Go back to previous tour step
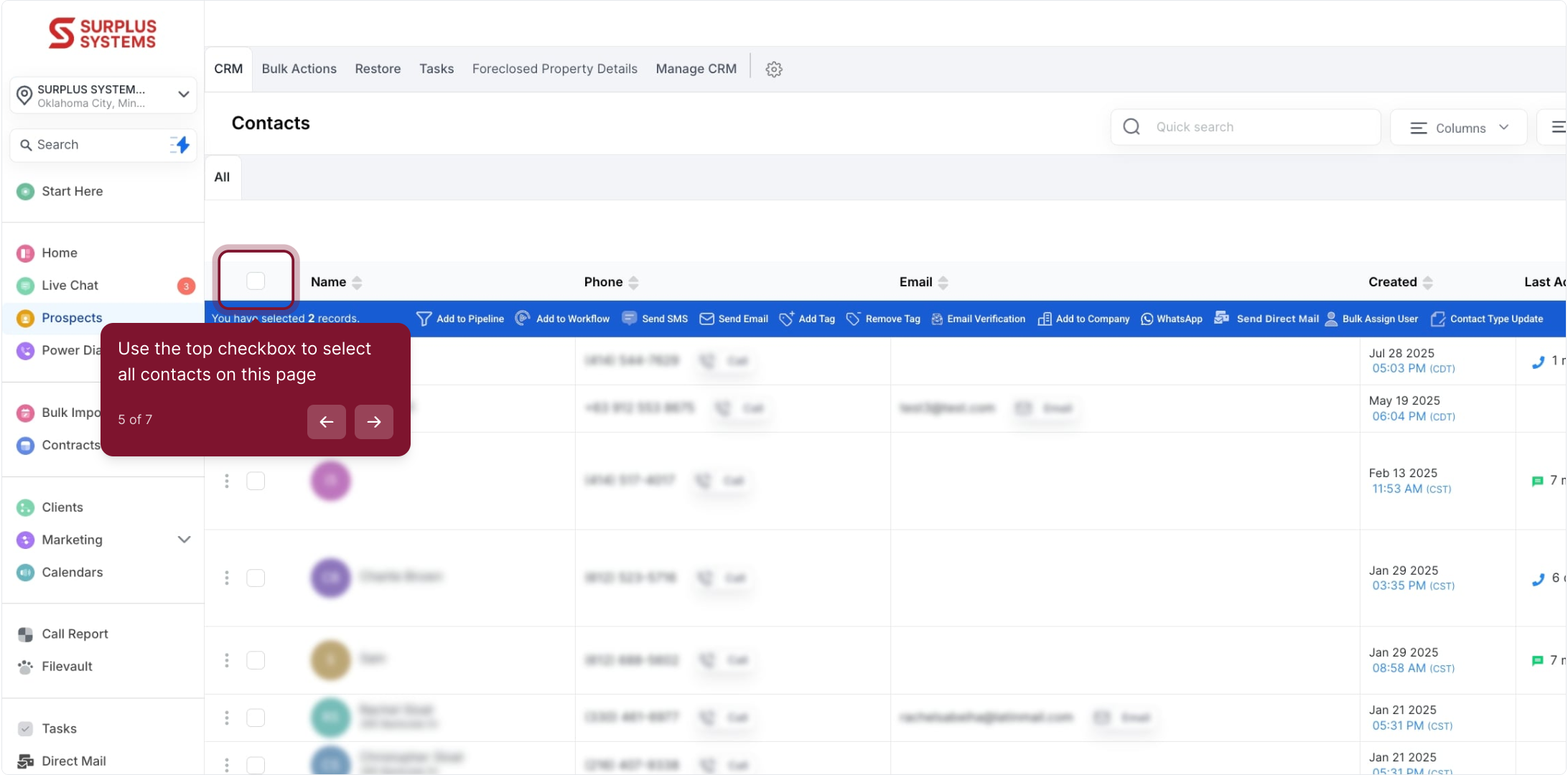Image resolution: width=1568 pixels, height=775 pixels. pyautogui.click(x=326, y=422)
